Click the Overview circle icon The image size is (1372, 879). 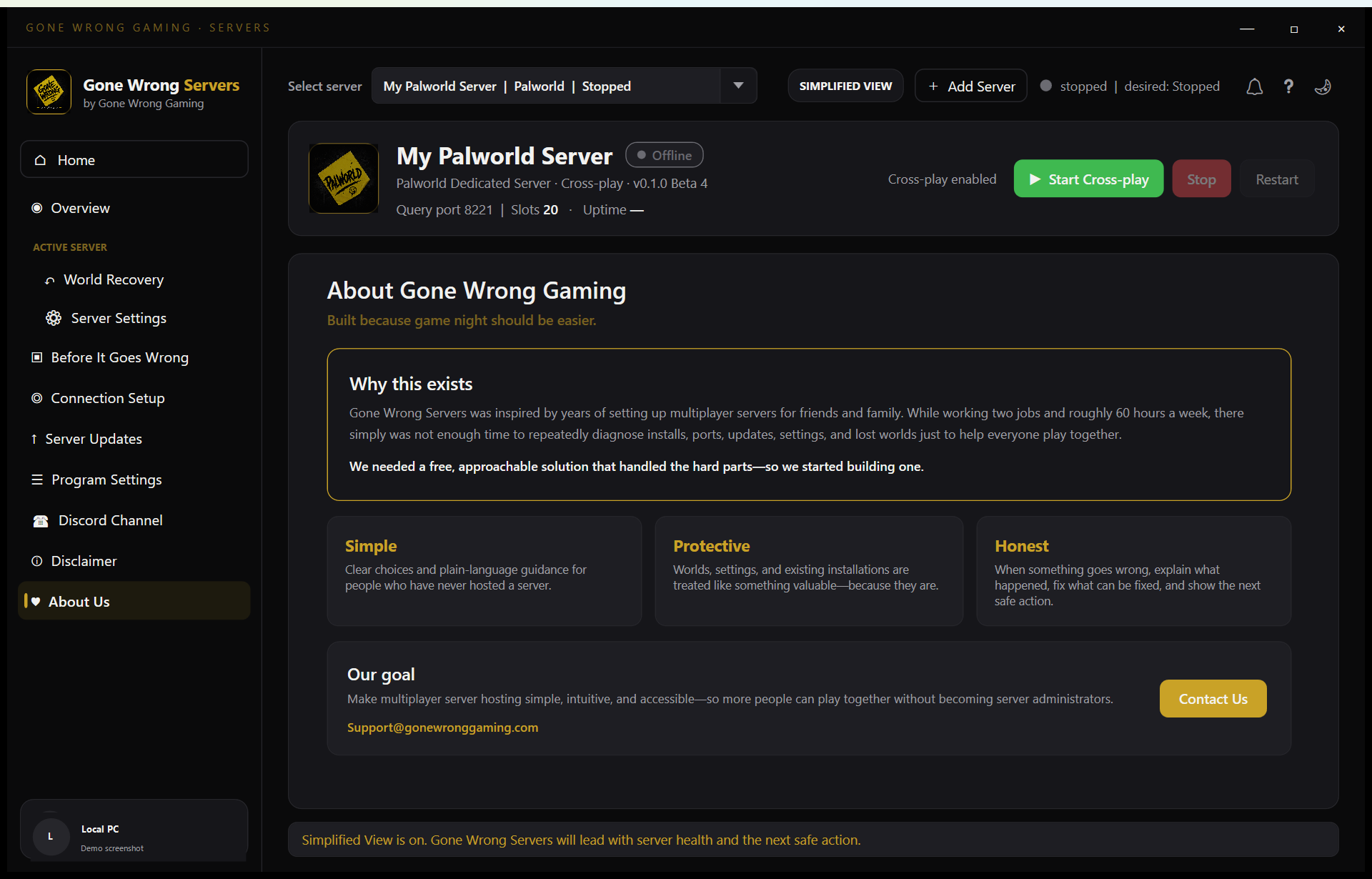coord(37,208)
